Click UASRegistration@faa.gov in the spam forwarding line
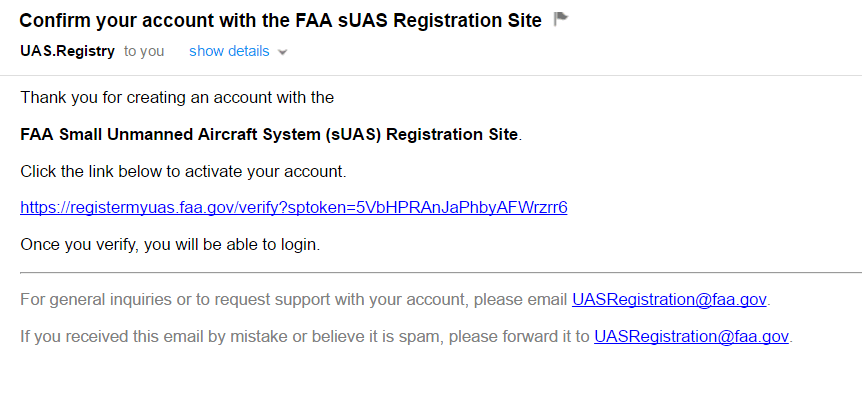Viewport: 862px width, 415px height. pos(692,336)
